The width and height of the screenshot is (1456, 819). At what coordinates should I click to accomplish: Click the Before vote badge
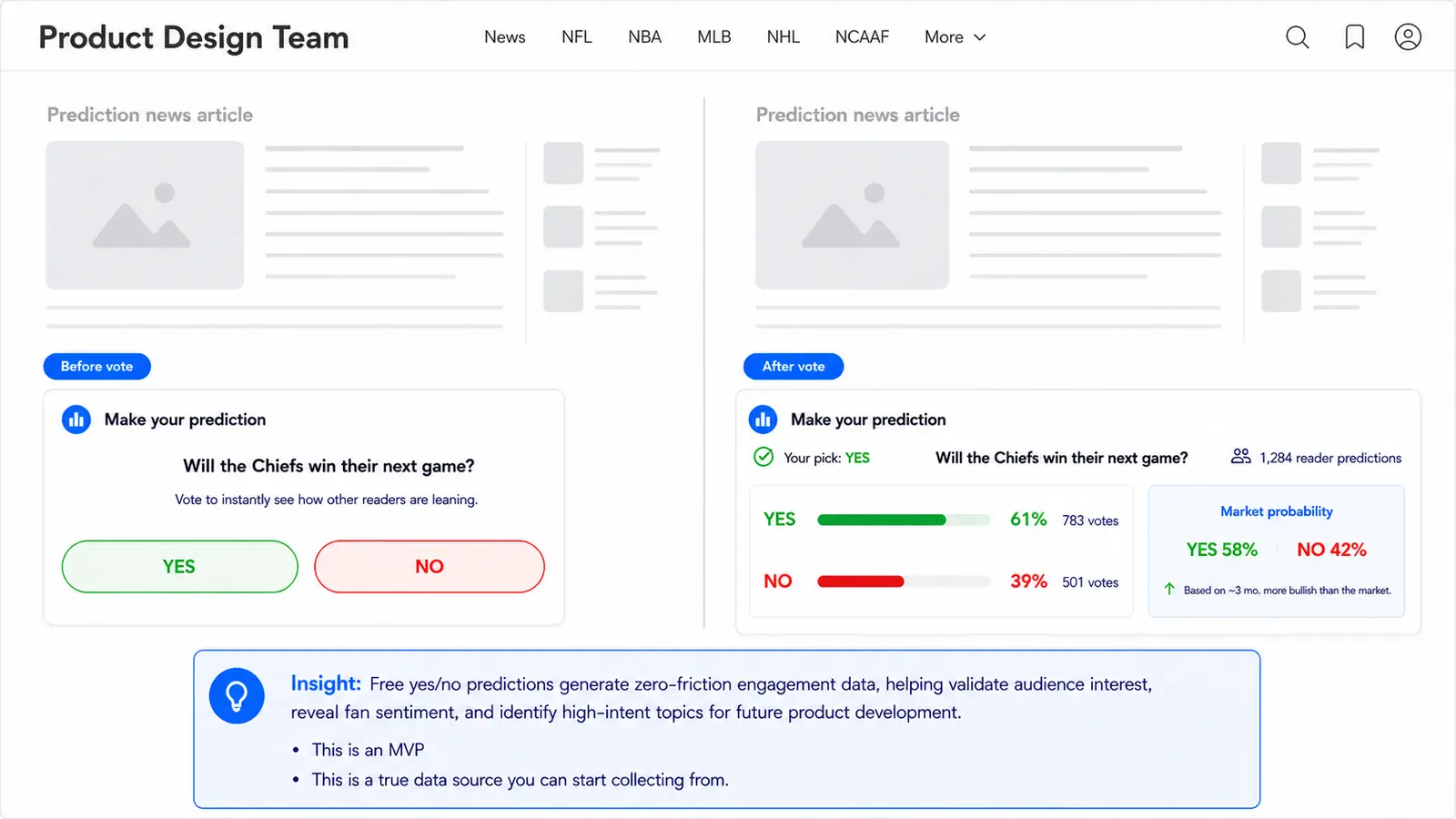click(97, 366)
